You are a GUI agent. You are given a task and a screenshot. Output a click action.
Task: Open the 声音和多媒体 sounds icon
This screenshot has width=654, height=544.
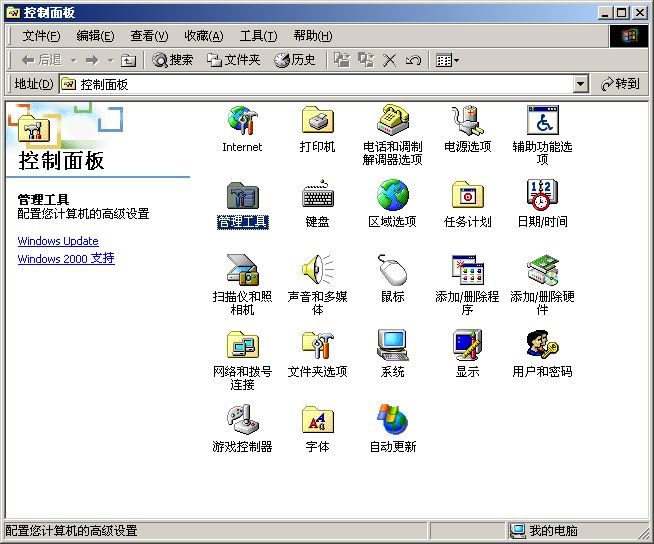(317, 271)
